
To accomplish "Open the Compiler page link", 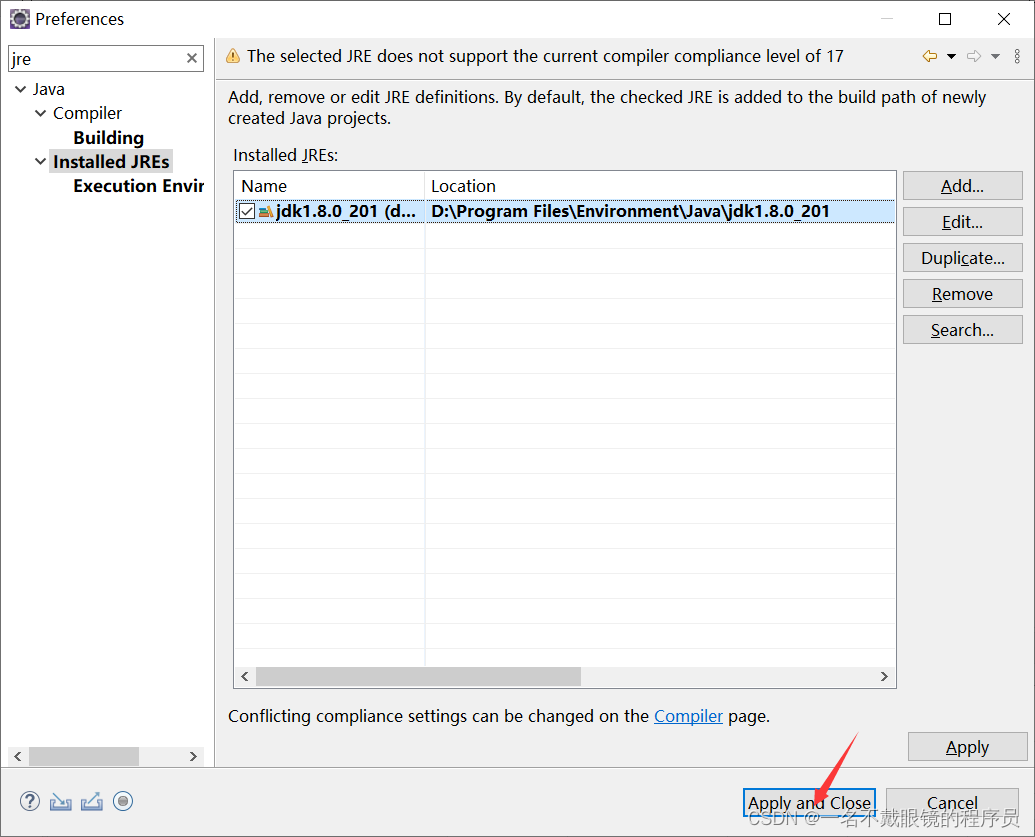I will click(x=688, y=716).
